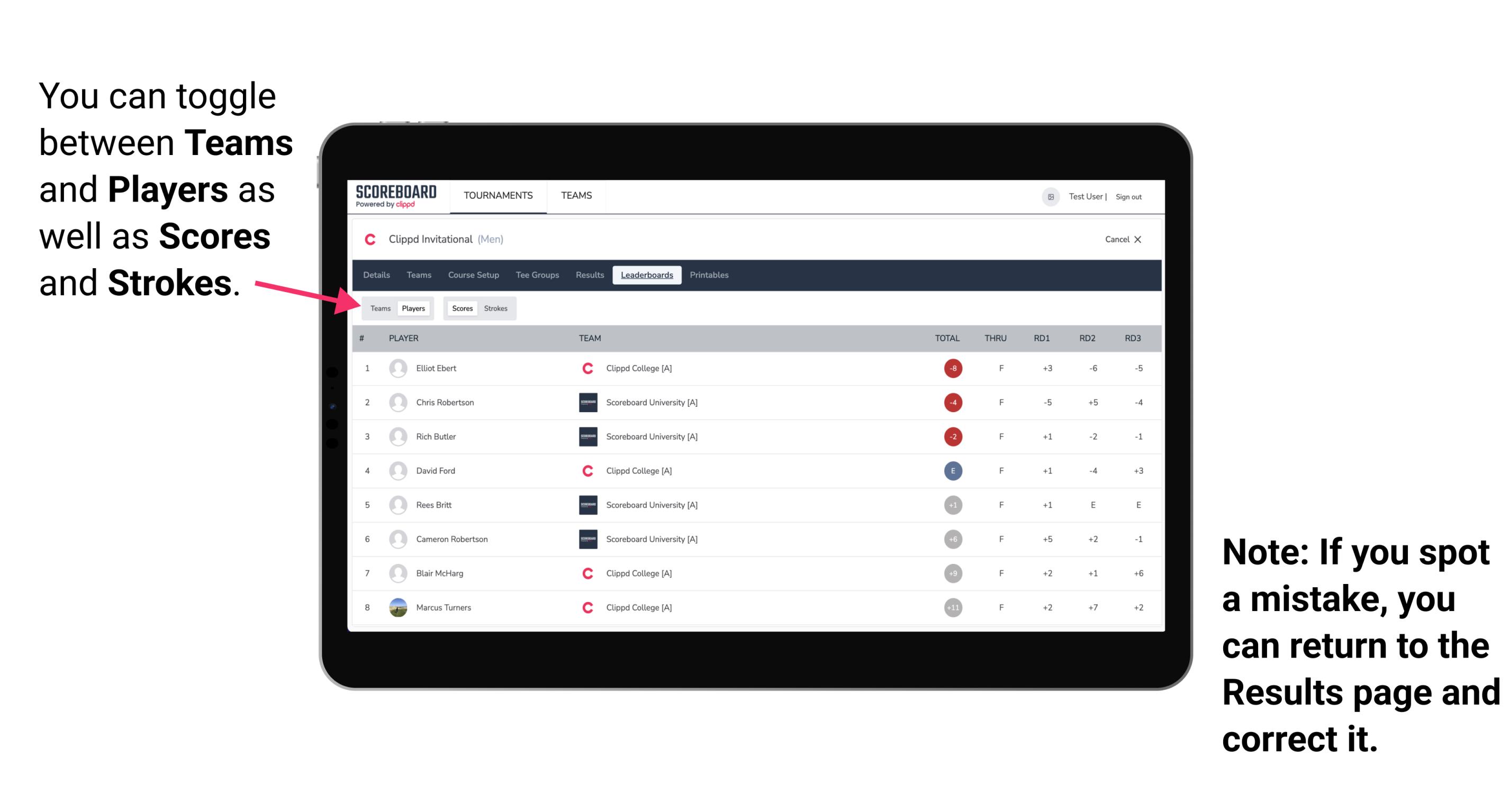Click Elliot Ebert player avatar icon
1510x812 pixels.
(x=397, y=368)
